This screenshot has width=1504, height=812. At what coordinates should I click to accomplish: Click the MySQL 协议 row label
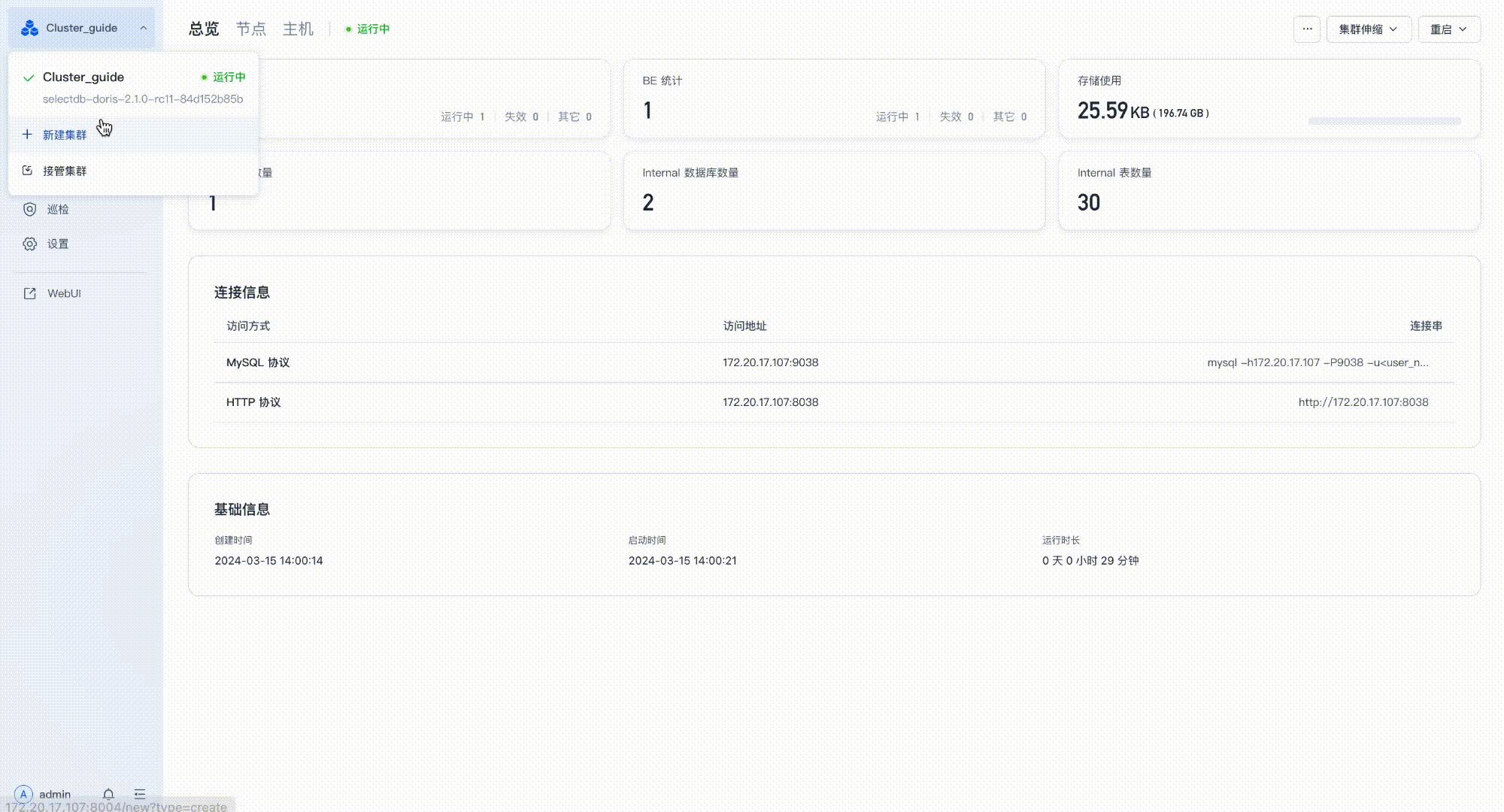258,362
